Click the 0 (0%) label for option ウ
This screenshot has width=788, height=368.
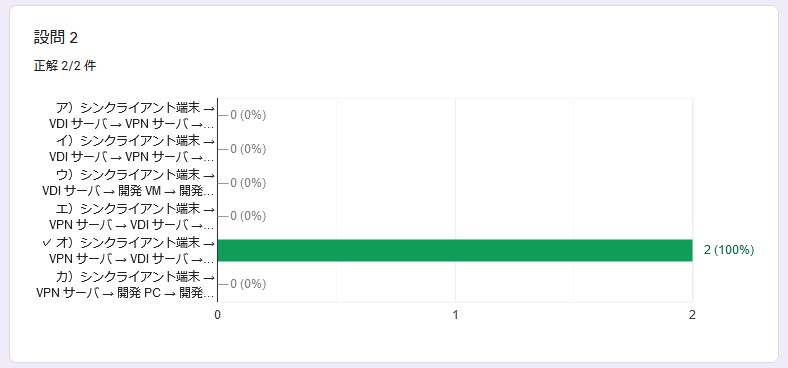point(248,183)
